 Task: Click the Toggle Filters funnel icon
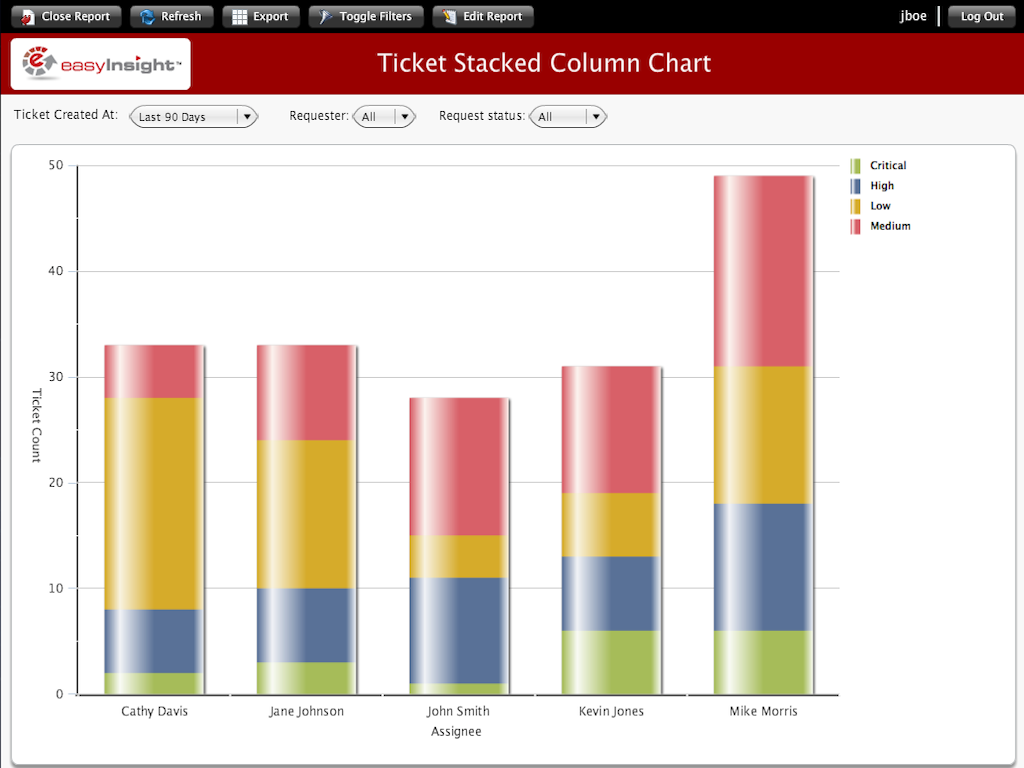tap(326, 17)
